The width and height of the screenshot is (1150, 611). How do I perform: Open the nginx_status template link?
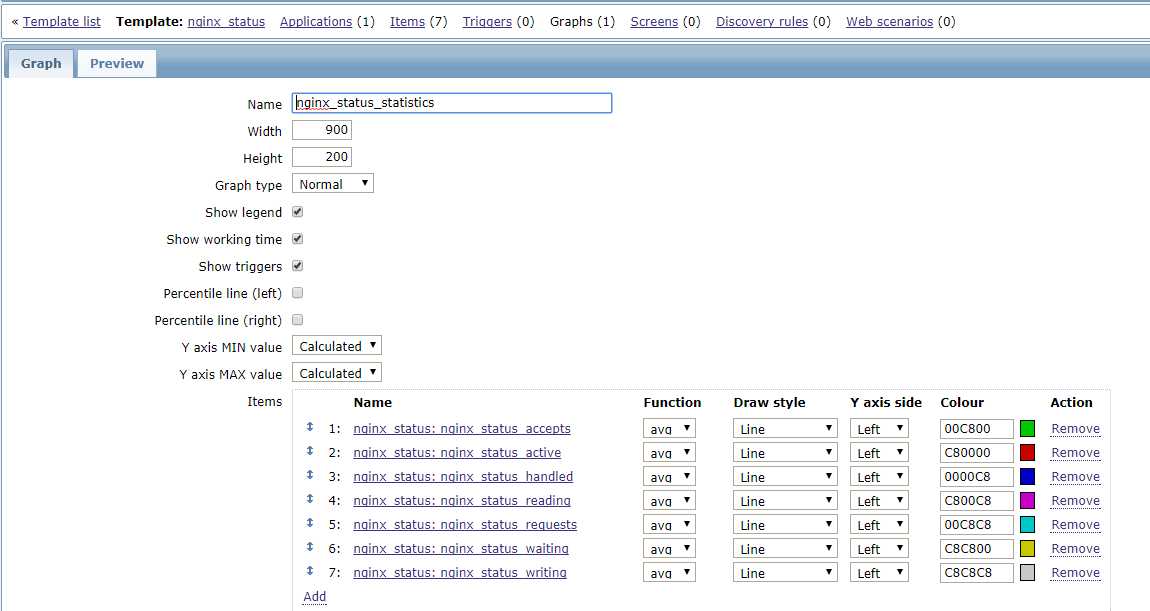click(x=227, y=22)
